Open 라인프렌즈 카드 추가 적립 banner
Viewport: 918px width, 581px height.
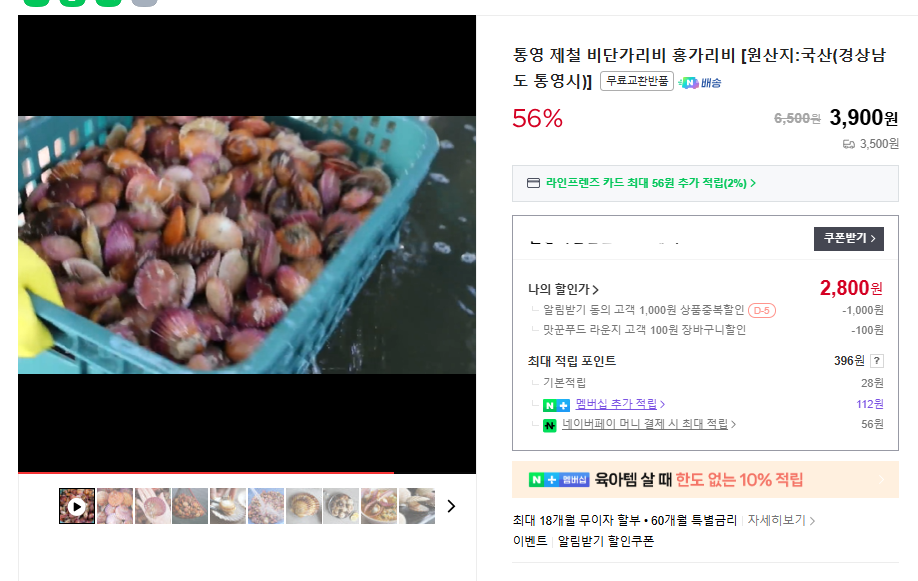pos(705,183)
